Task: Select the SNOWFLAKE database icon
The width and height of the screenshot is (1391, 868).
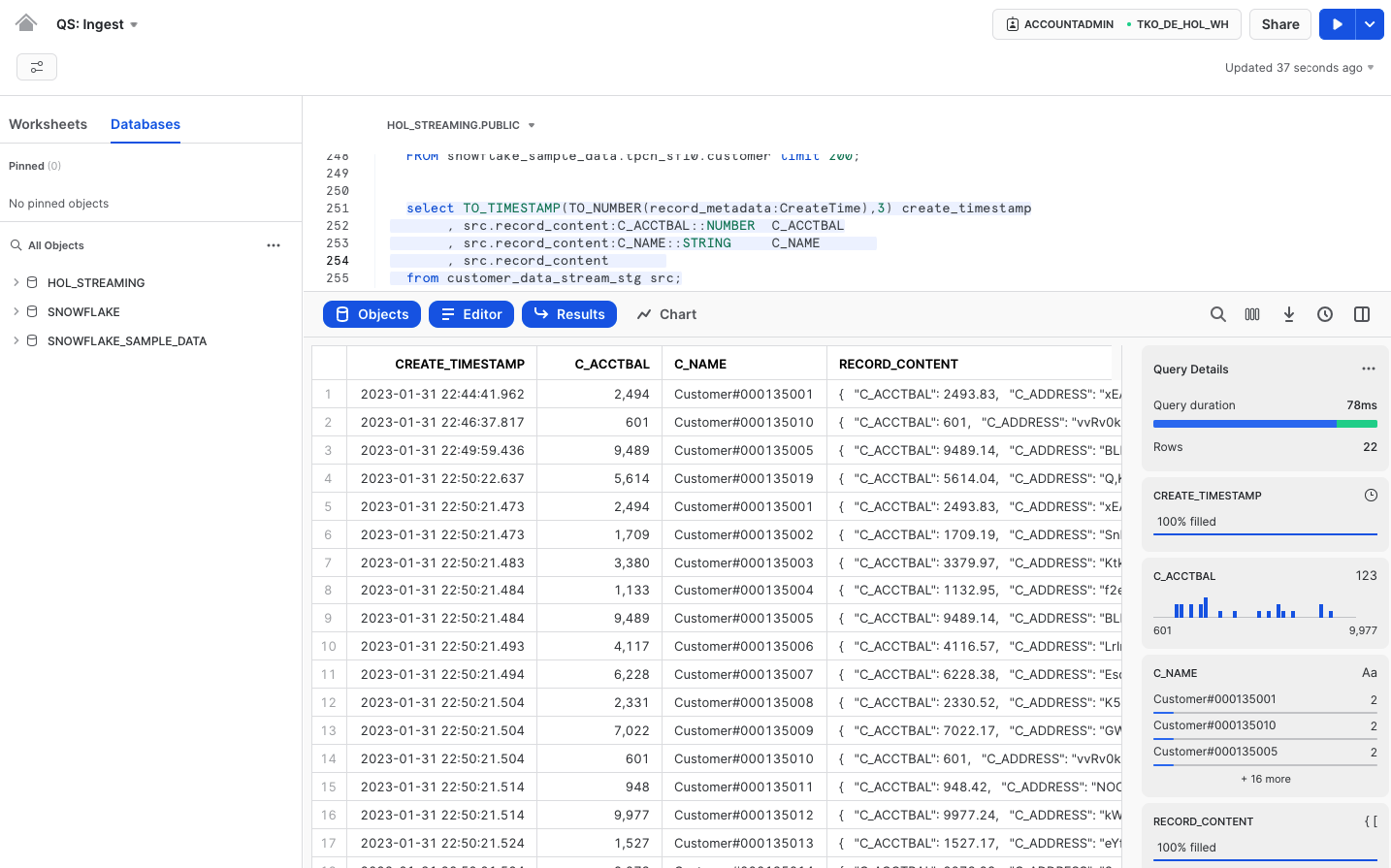Action: (x=32, y=311)
